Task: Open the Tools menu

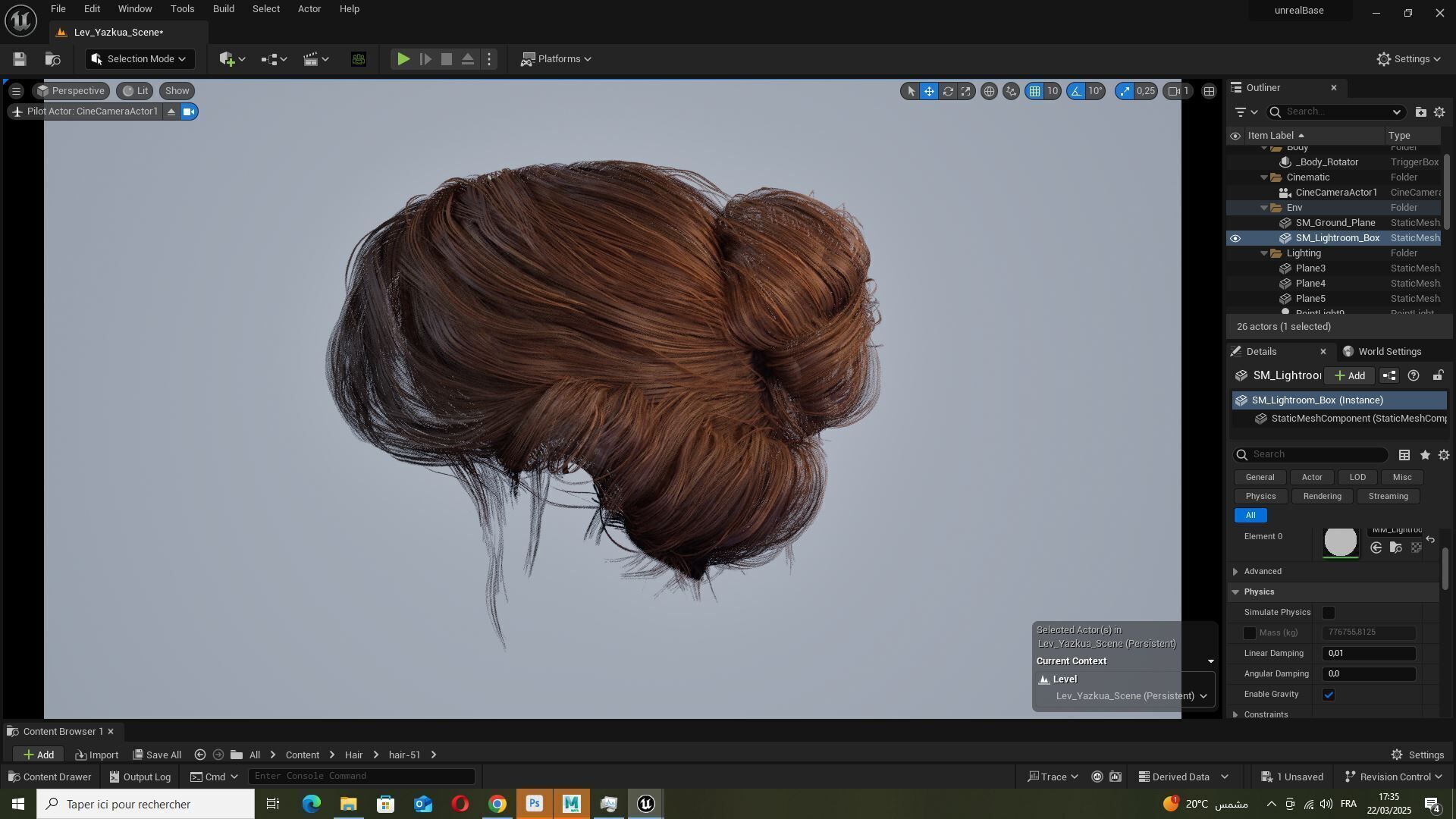Action: (182, 9)
